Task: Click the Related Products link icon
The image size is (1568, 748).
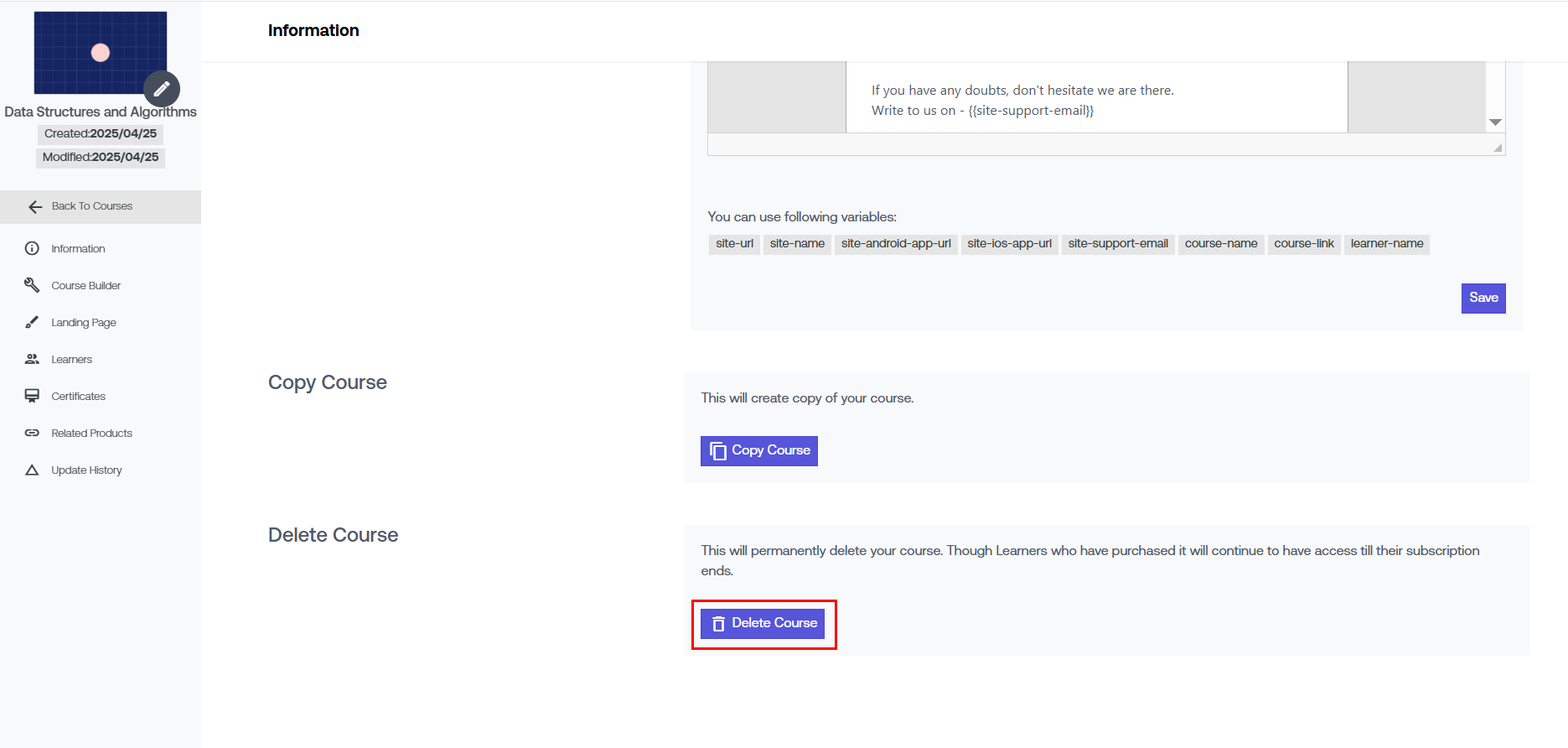Action: coord(32,433)
